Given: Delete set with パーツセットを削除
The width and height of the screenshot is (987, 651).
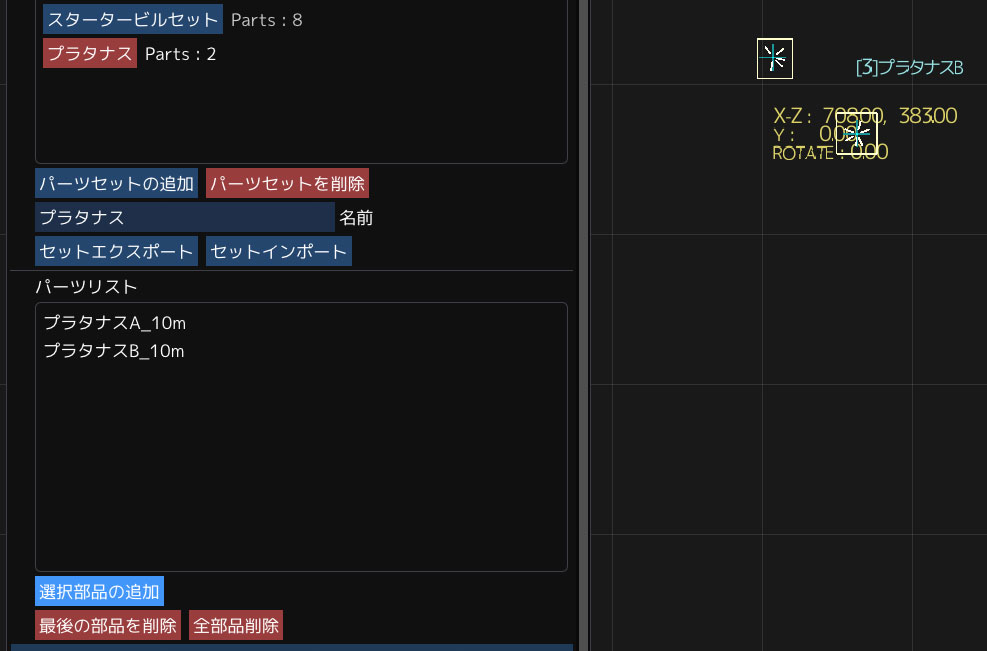Looking at the screenshot, I should [287, 183].
